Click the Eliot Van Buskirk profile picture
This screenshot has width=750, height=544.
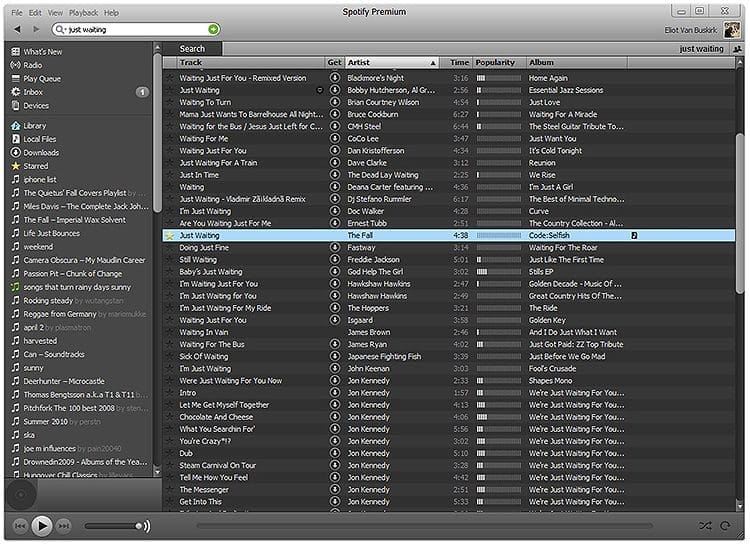pos(732,30)
